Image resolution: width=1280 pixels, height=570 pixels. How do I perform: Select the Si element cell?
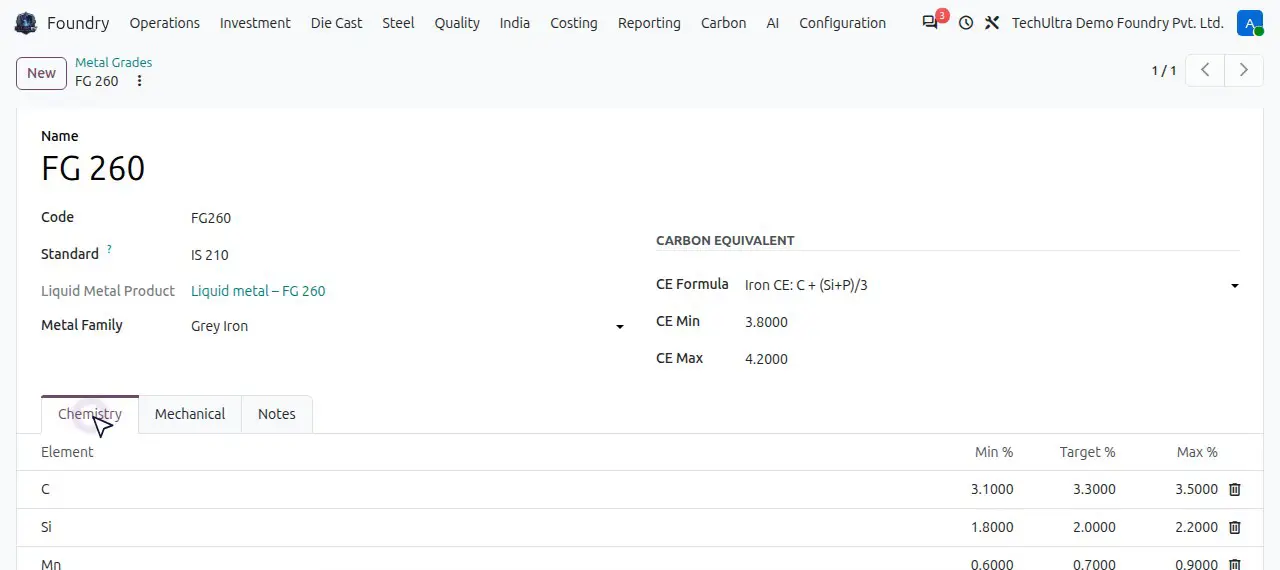coord(46,527)
